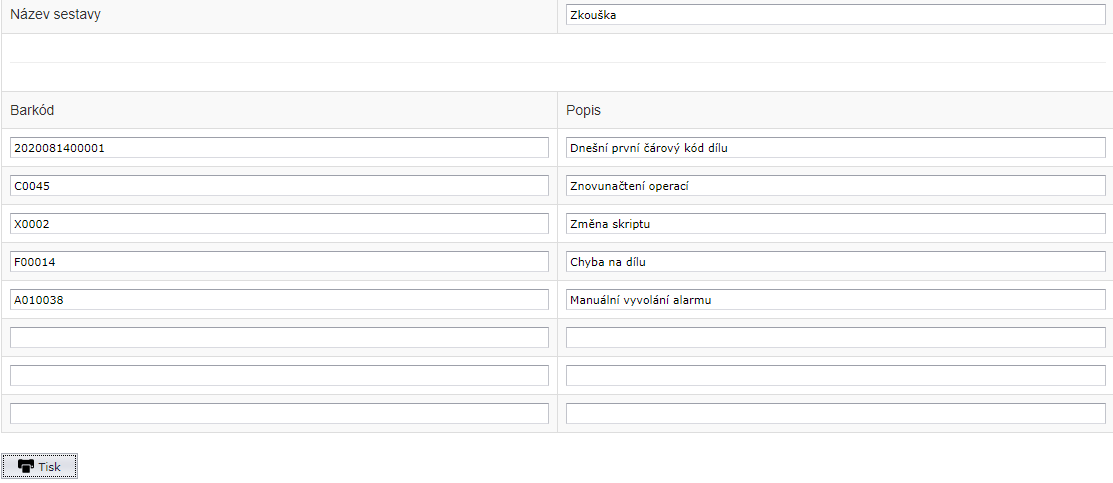Image resolution: width=1113 pixels, height=483 pixels.
Task: Click the first empty Popis field
Action: 835,338
